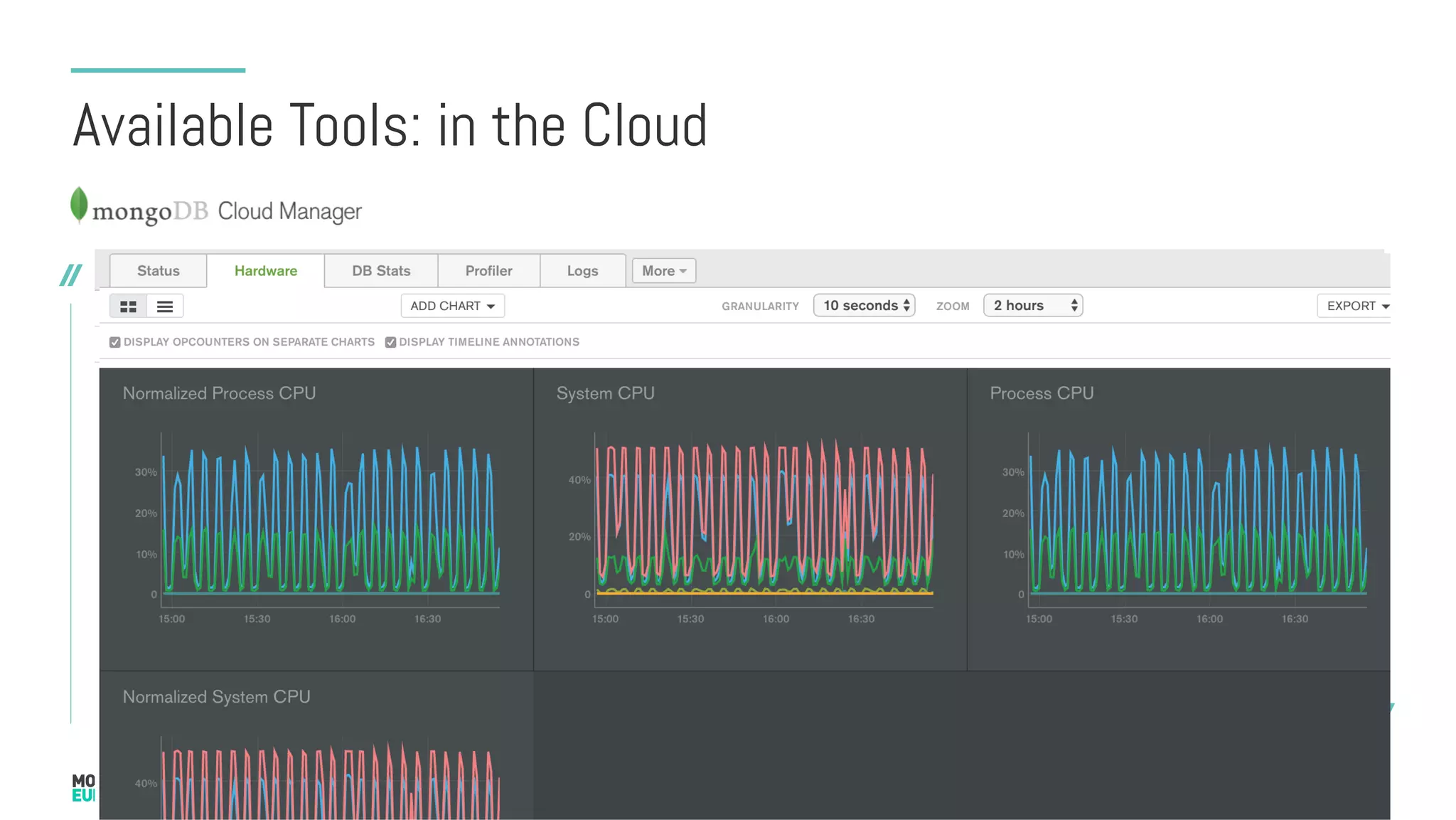
Task: Switch to list chart view
Action: click(165, 307)
